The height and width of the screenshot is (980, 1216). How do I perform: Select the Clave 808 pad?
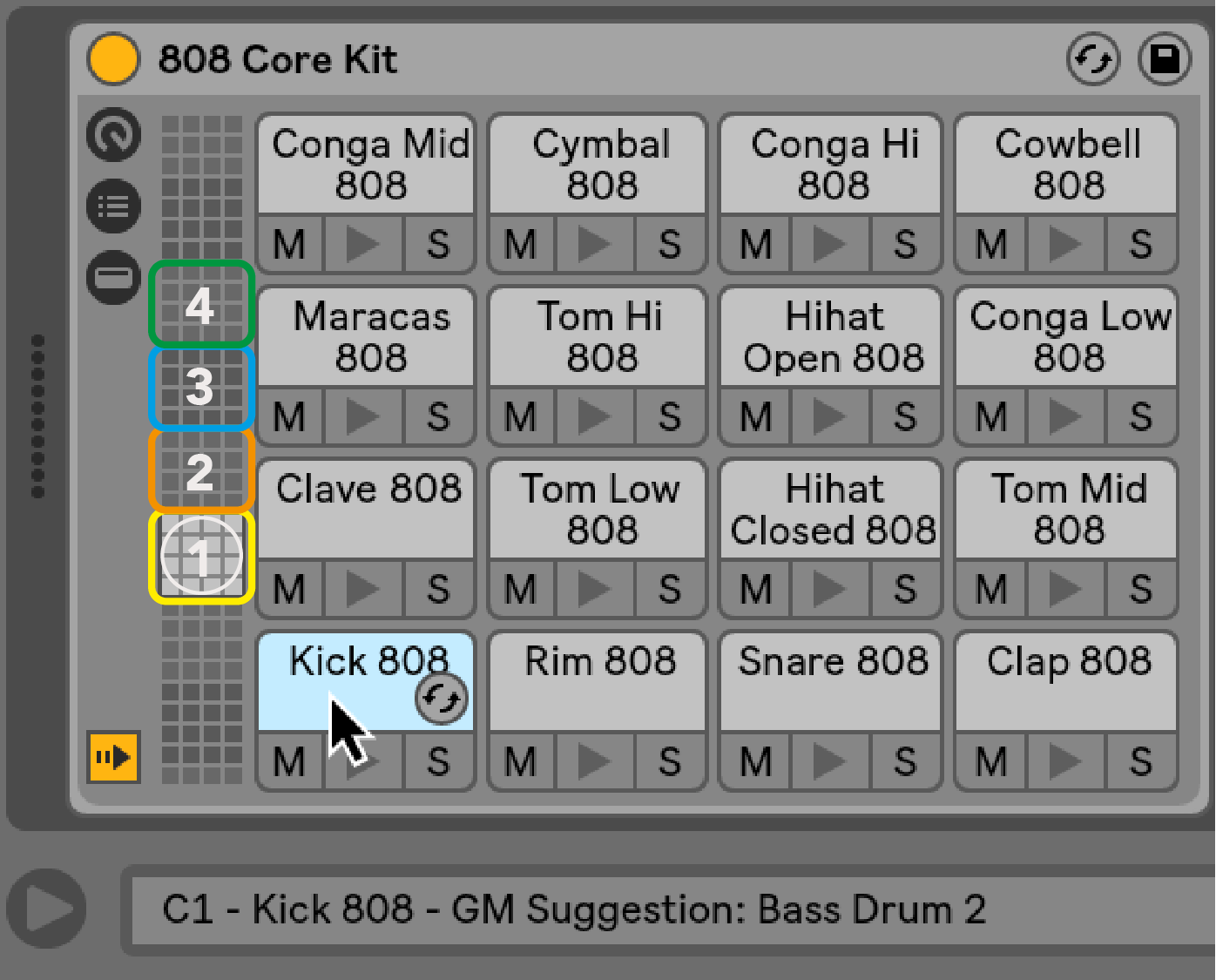tap(366, 510)
